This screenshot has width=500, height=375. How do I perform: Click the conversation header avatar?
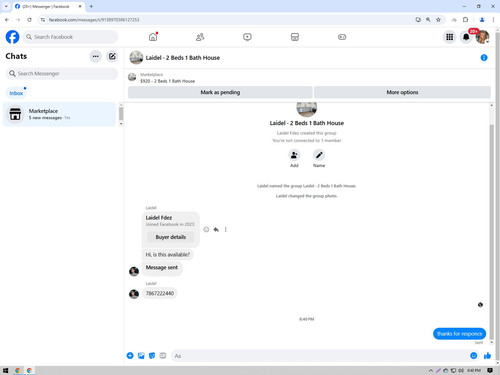136,58
